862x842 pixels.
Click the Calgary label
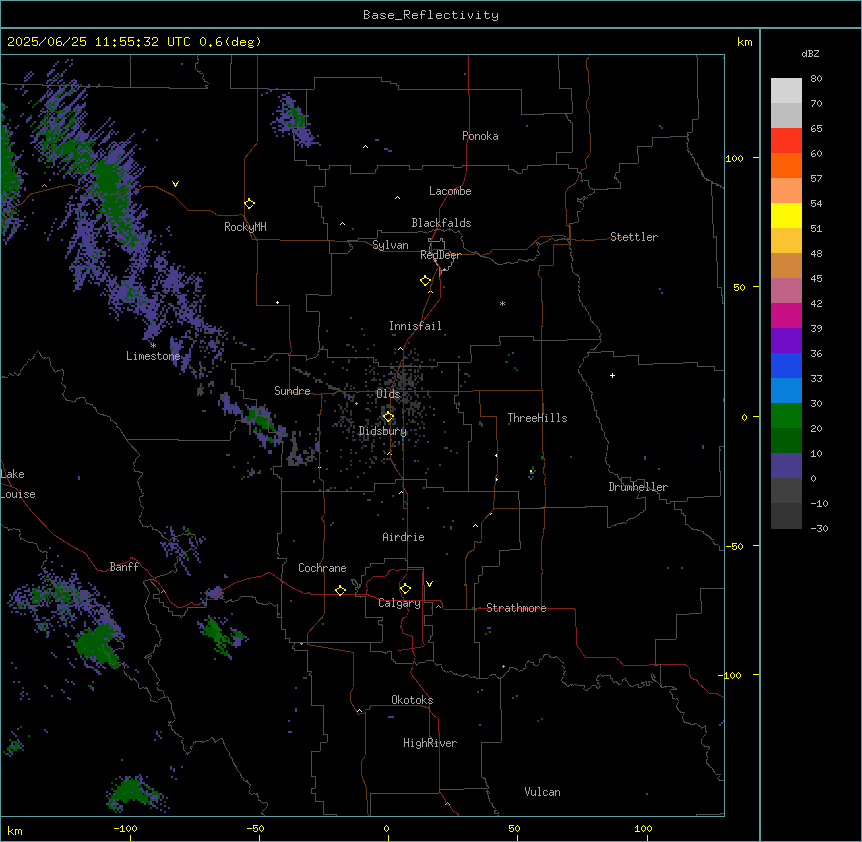[399, 603]
